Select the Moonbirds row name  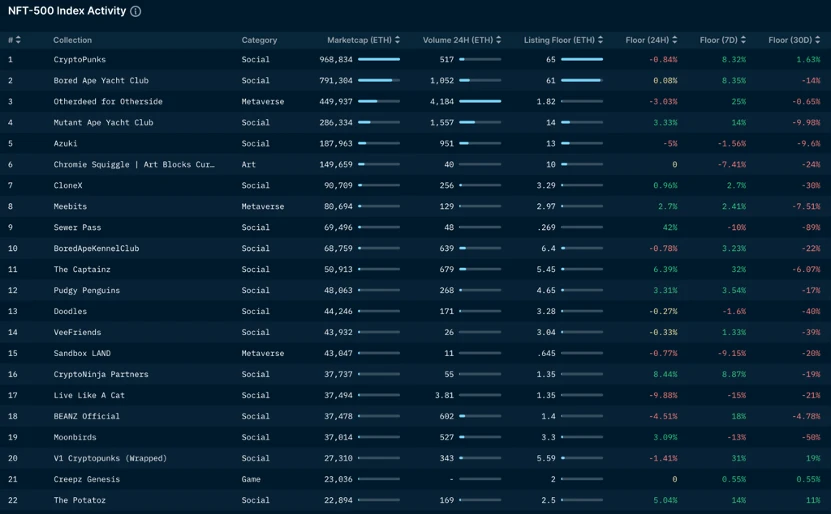click(75, 437)
